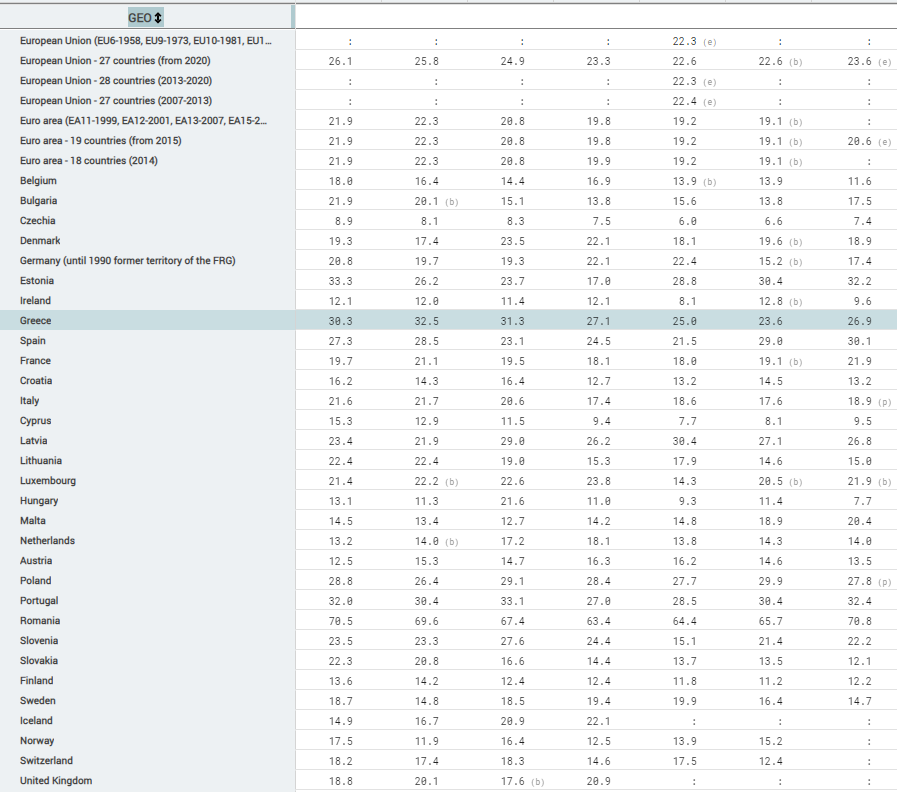Select the Lithuania row label
This screenshot has height=792, width=897.
point(41,461)
